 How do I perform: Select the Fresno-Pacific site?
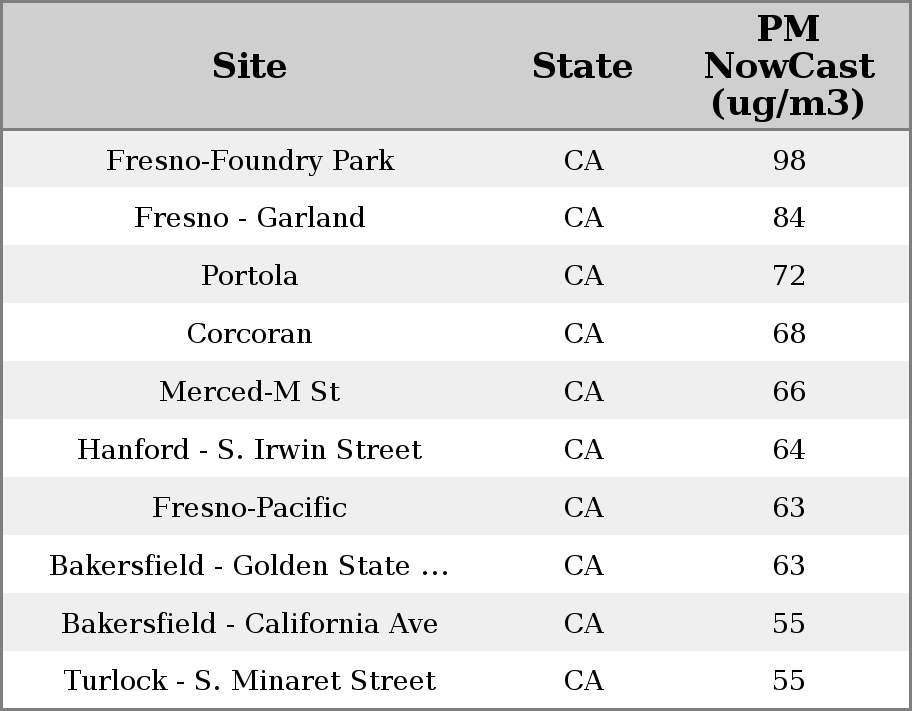tap(250, 508)
